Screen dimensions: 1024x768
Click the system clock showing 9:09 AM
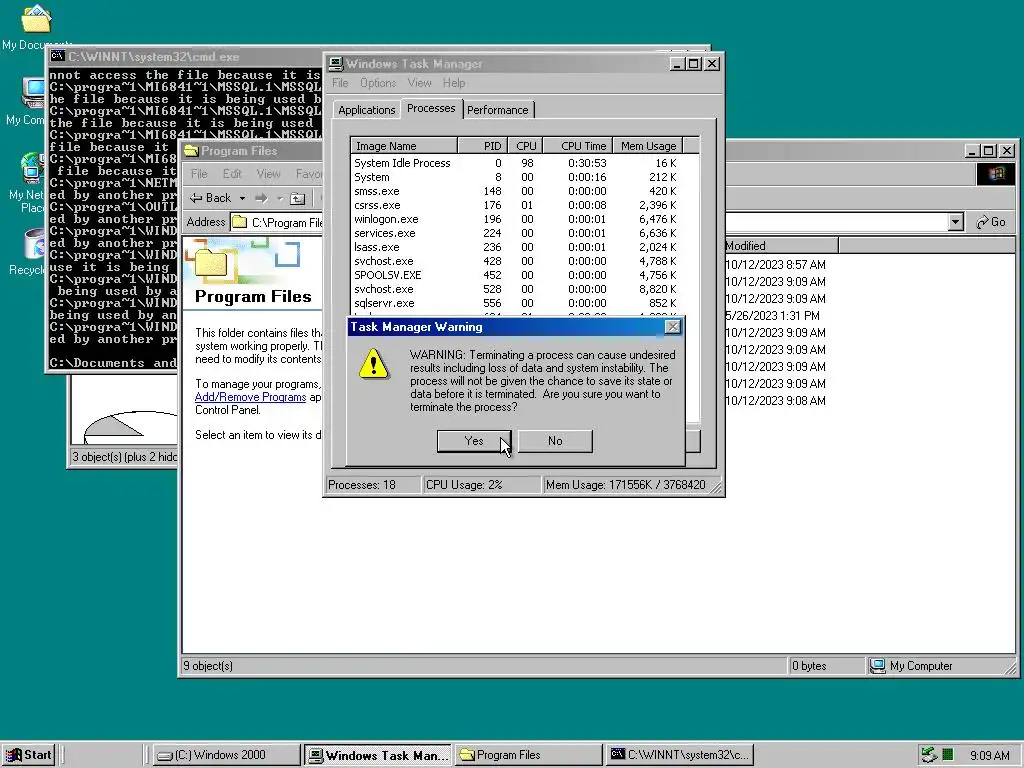tap(989, 756)
